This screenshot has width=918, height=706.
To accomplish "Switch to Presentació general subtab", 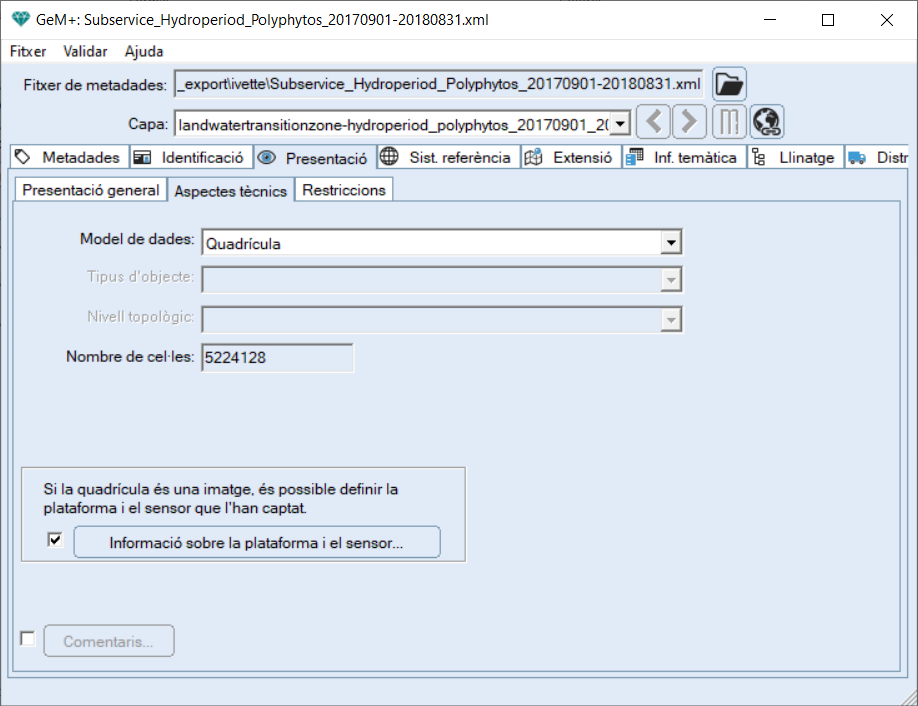I will pyautogui.click(x=91, y=190).
